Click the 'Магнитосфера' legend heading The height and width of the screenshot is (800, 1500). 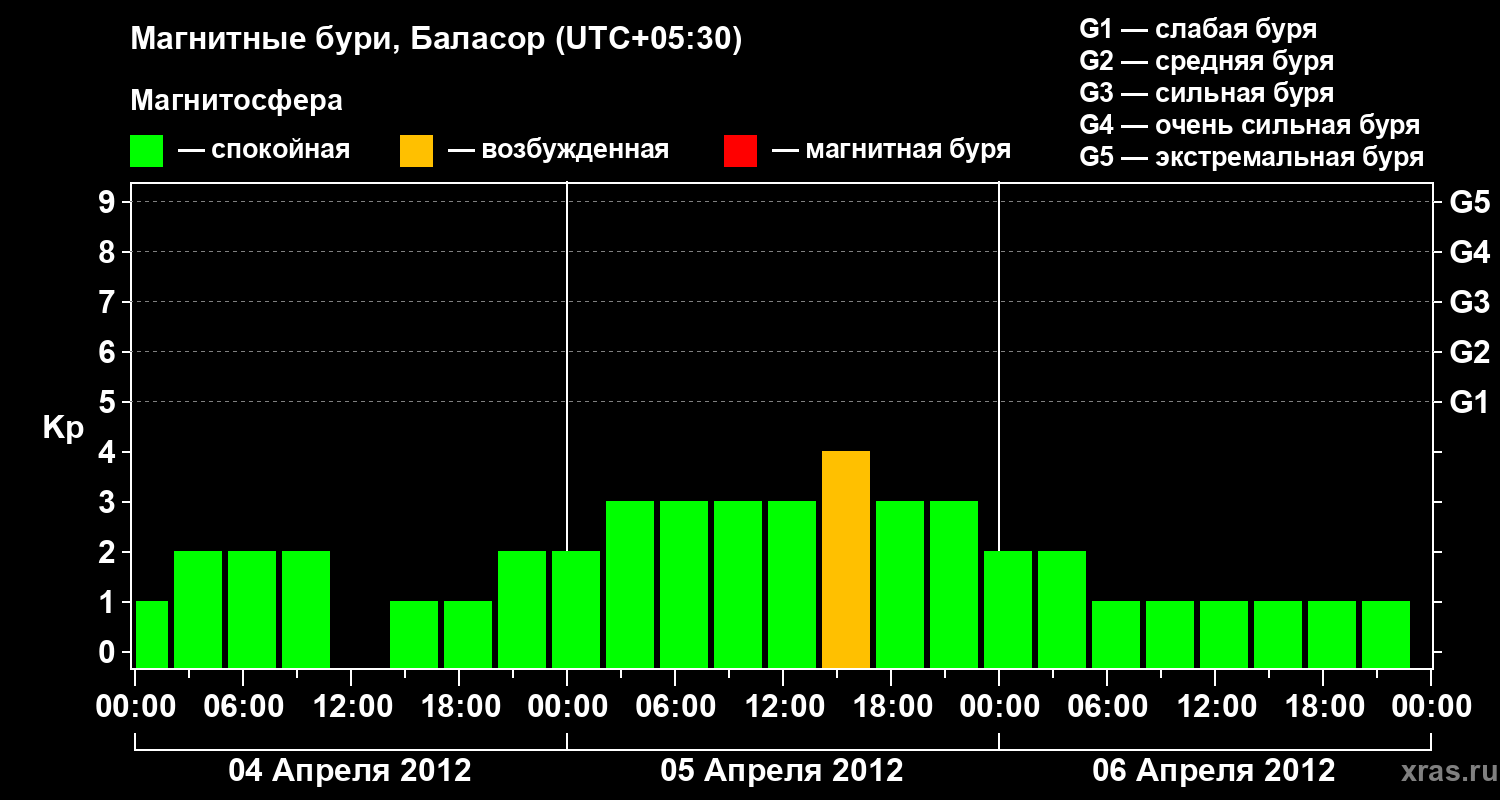coord(236,101)
